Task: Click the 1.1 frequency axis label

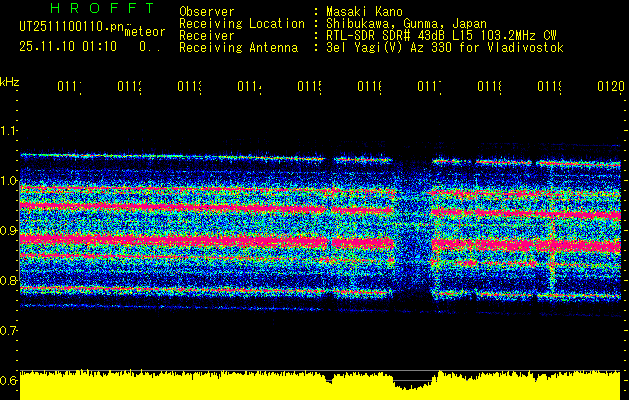Action: (x=8, y=131)
